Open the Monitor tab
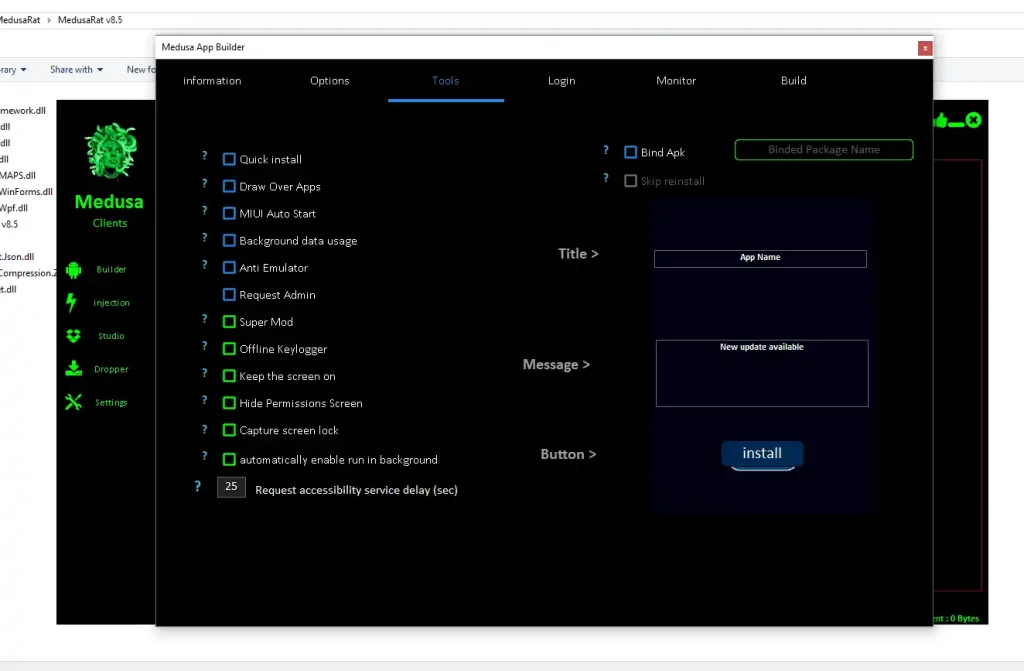The width and height of the screenshot is (1024, 671). pyautogui.click(x=676, y=81)
